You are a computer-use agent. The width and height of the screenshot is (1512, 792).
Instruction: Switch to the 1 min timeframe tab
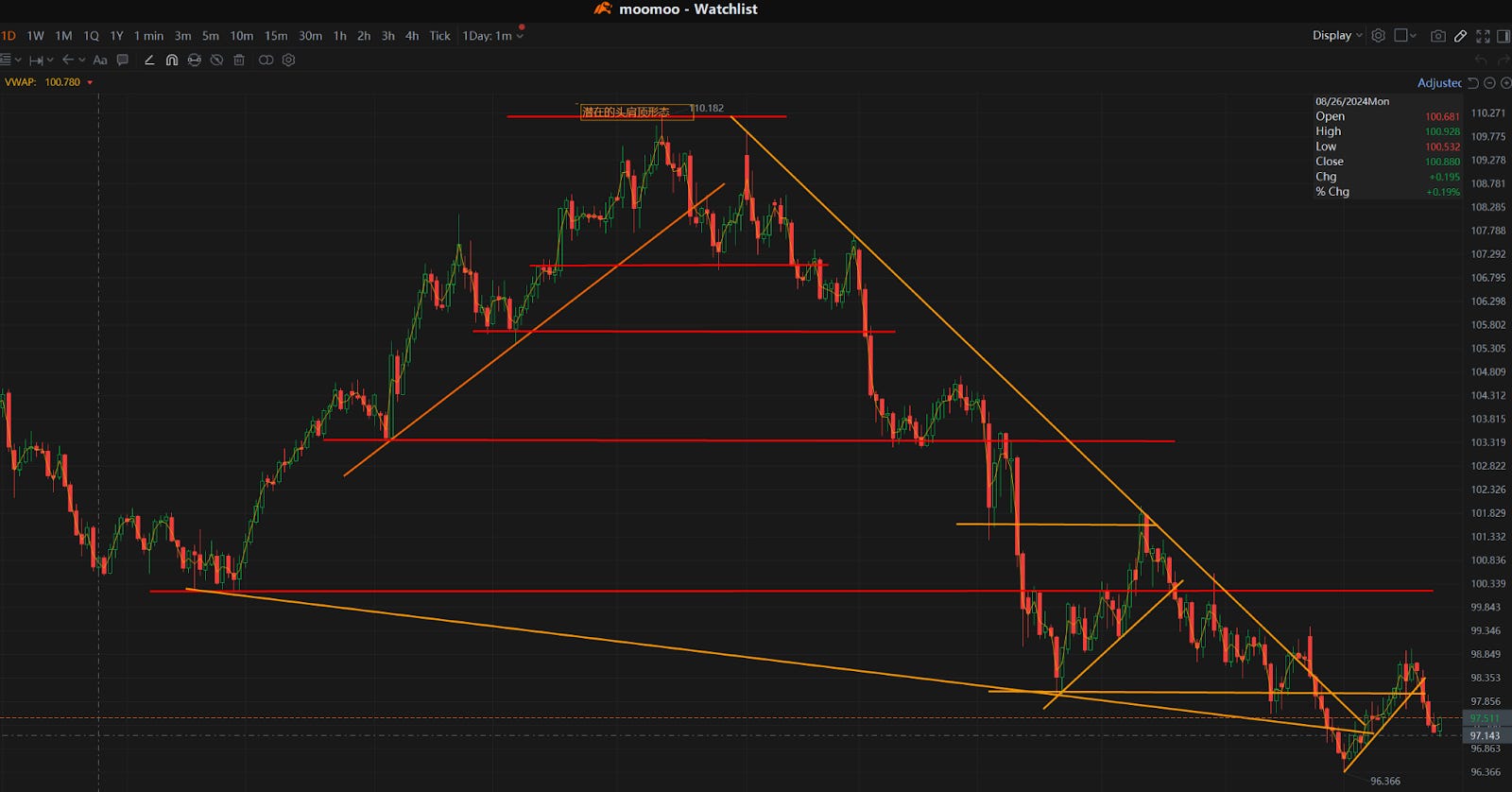148,36
